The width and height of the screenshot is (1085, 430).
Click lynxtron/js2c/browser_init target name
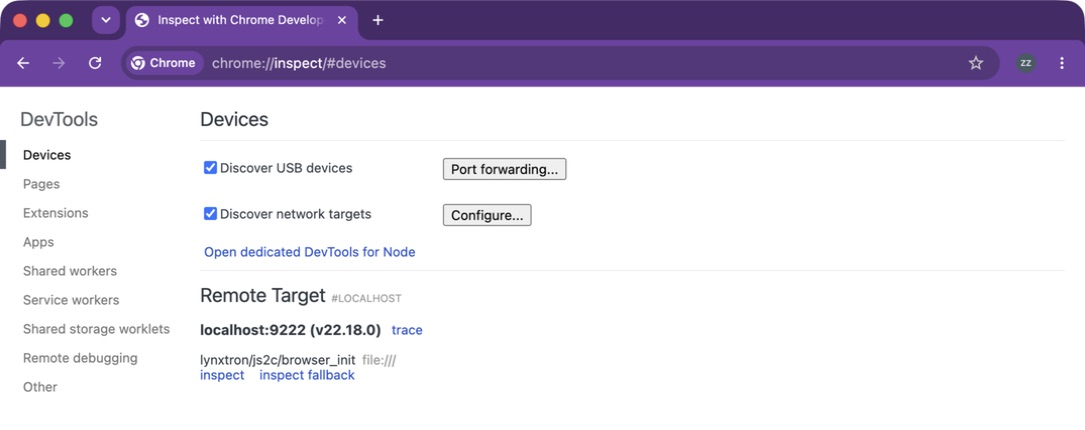[277, 360]
